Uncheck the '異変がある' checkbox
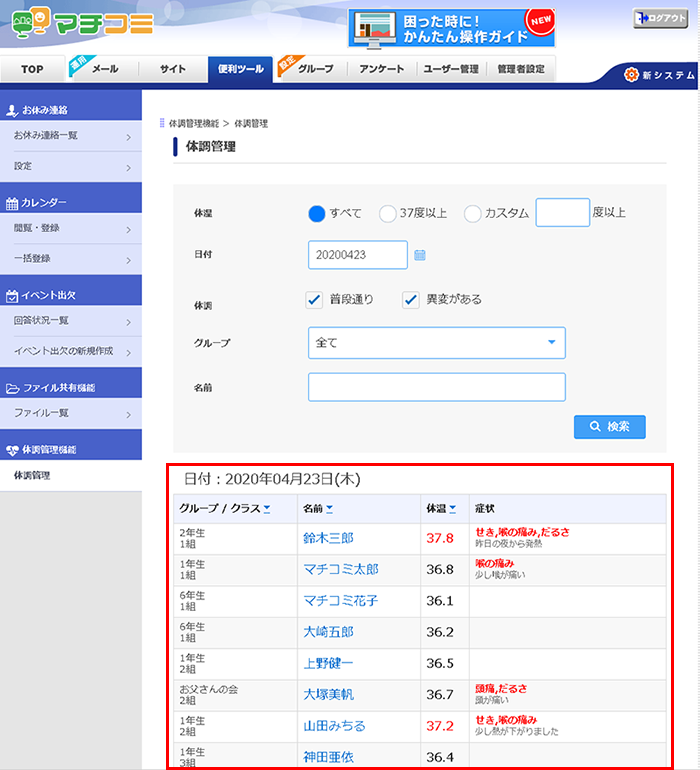 point(411,299)
